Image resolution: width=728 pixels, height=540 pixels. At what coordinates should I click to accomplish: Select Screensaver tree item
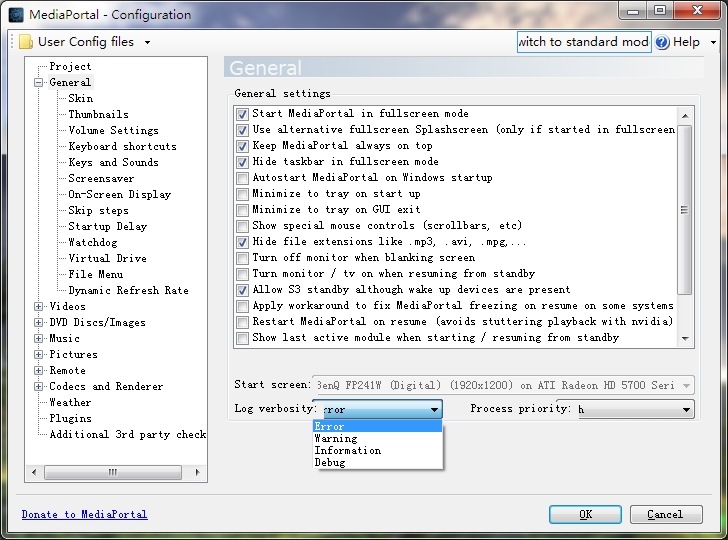[x=101, y=178]
